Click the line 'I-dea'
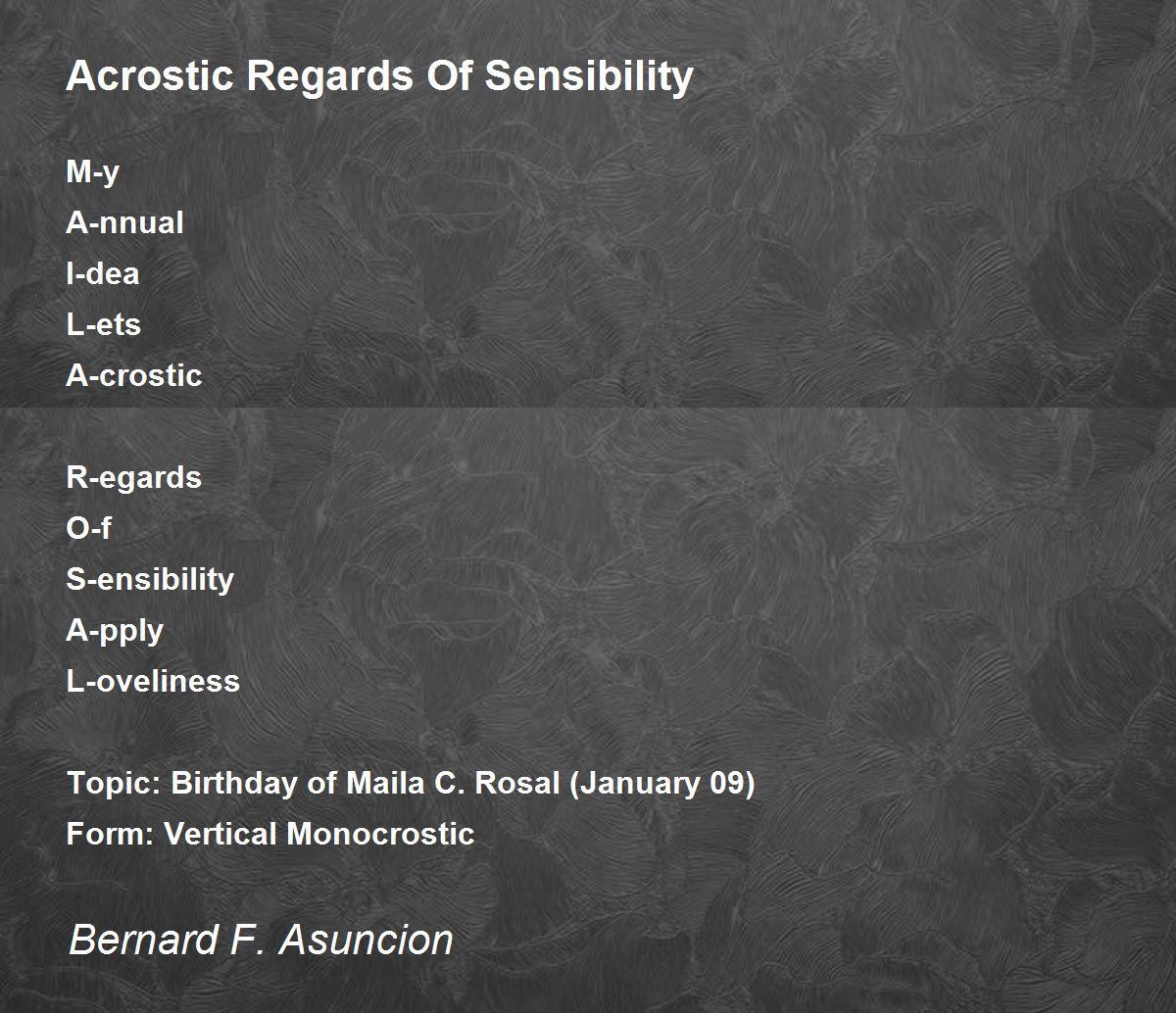 pos(102,273)
